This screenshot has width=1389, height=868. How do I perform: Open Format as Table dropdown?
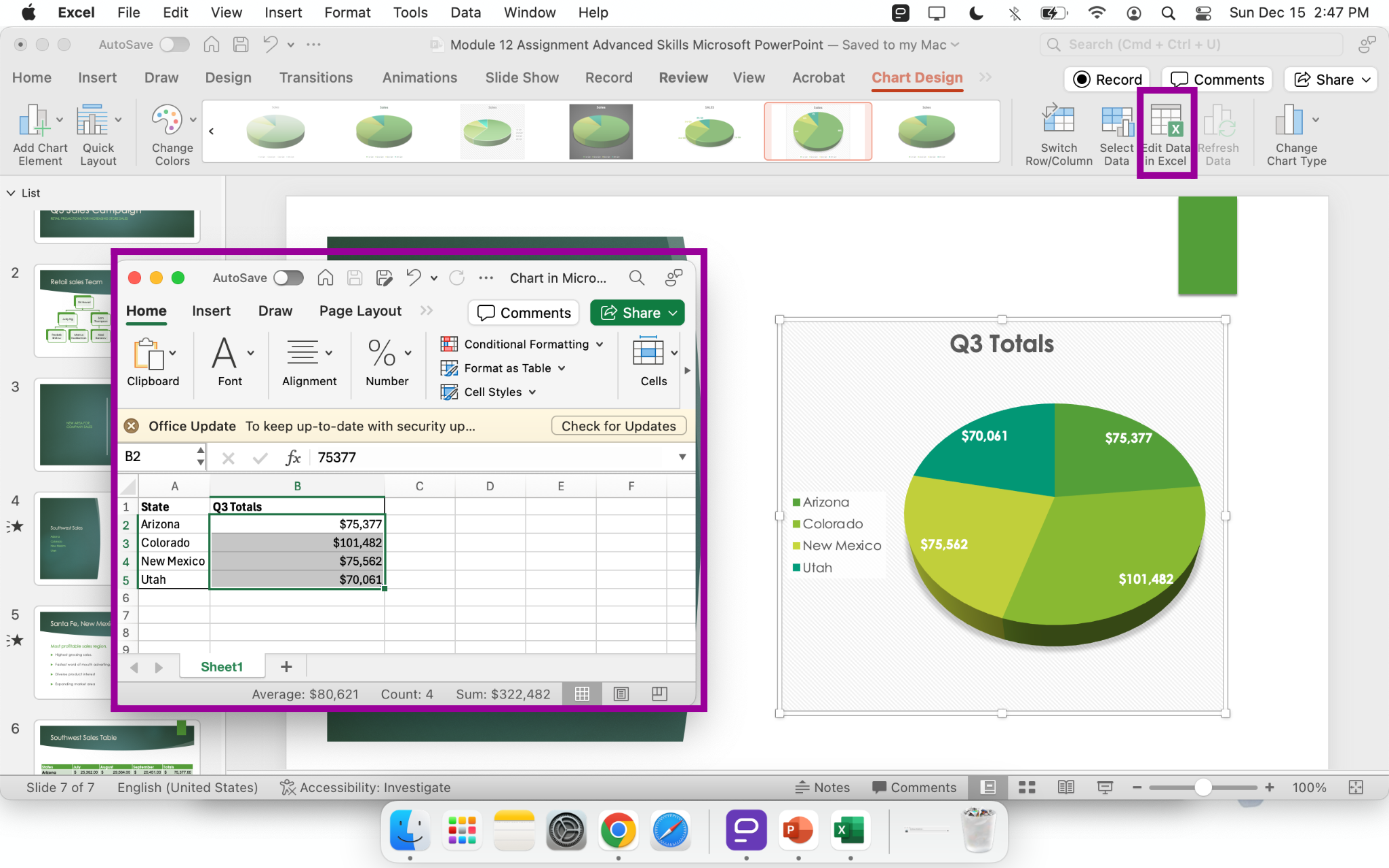click(x=503, y=368)
